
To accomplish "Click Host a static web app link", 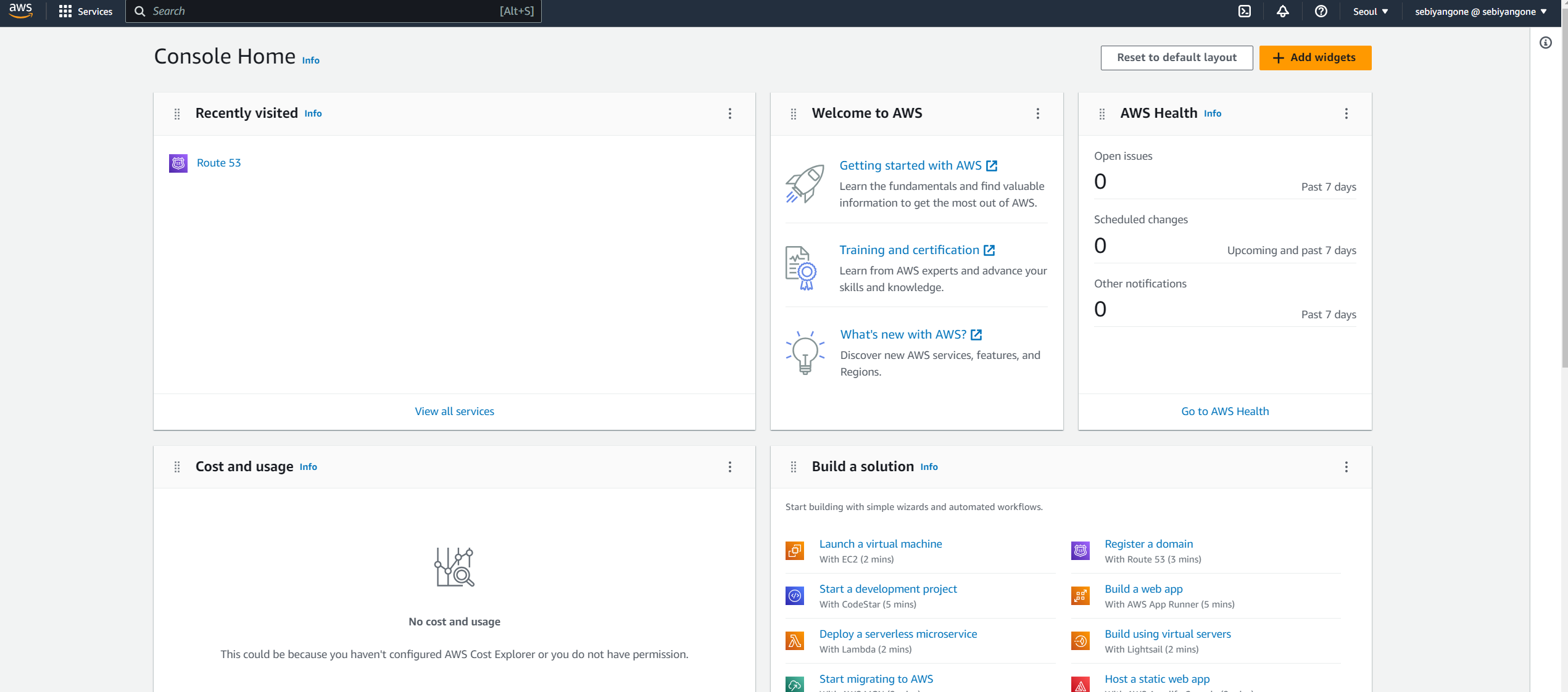I will click(x=1157, y=679).
